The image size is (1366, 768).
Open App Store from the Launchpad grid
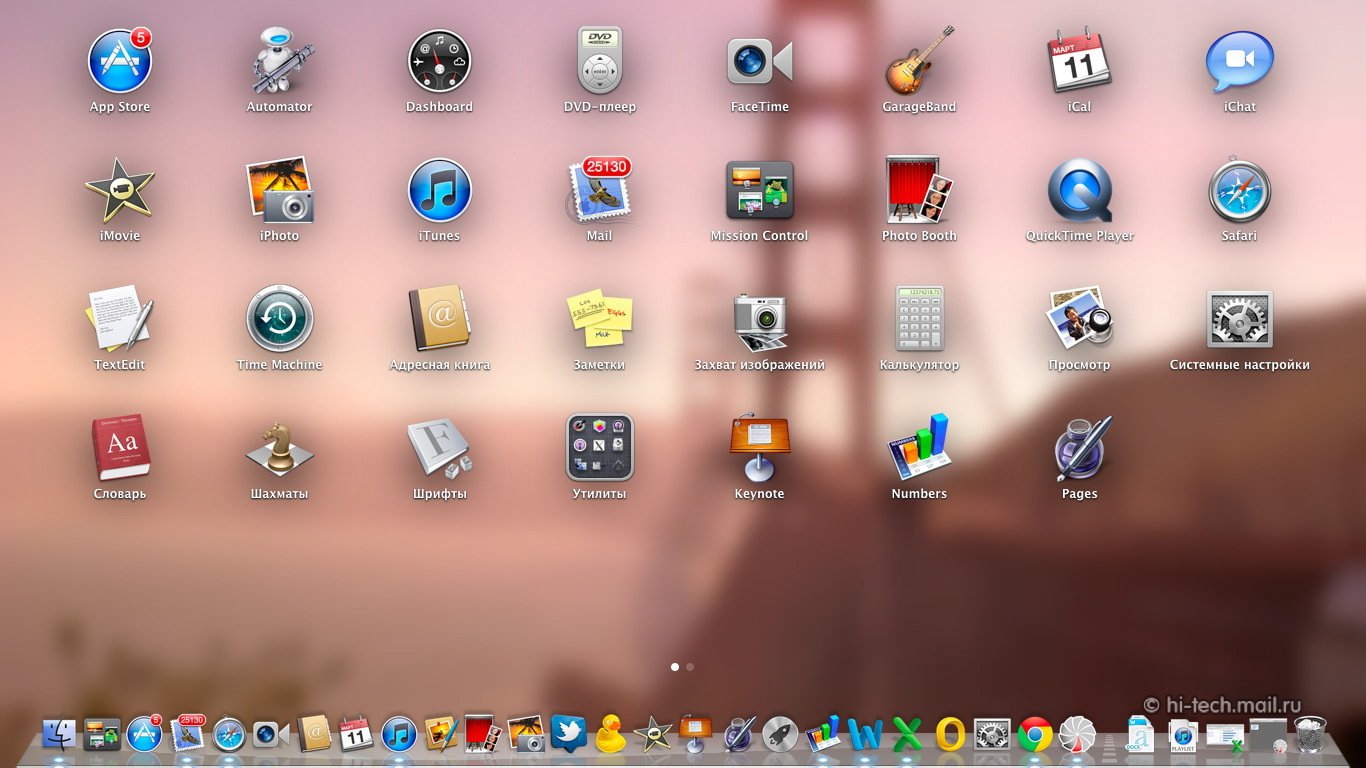120,61
